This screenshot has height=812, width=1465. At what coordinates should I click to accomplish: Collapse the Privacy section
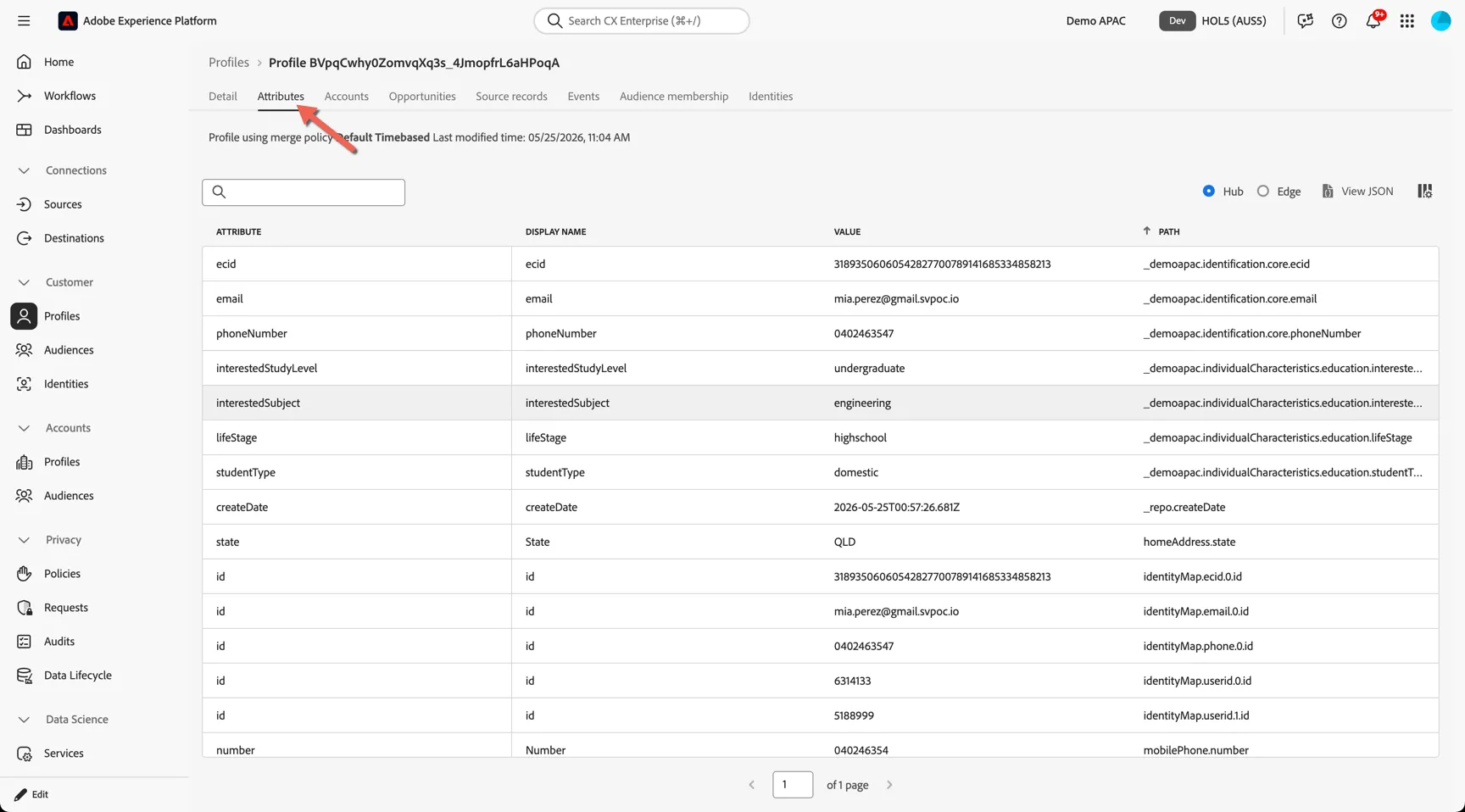point(24,540)
